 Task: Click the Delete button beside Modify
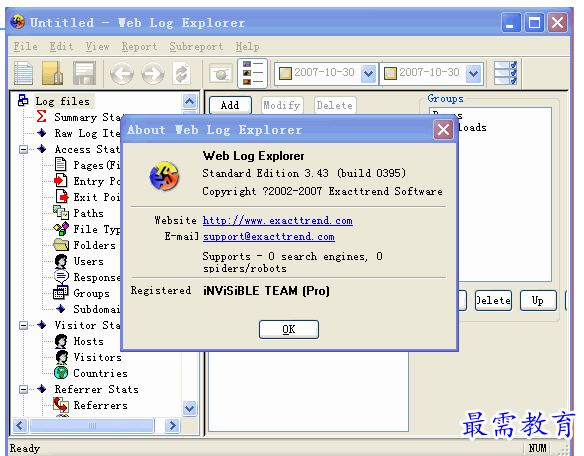335,105
